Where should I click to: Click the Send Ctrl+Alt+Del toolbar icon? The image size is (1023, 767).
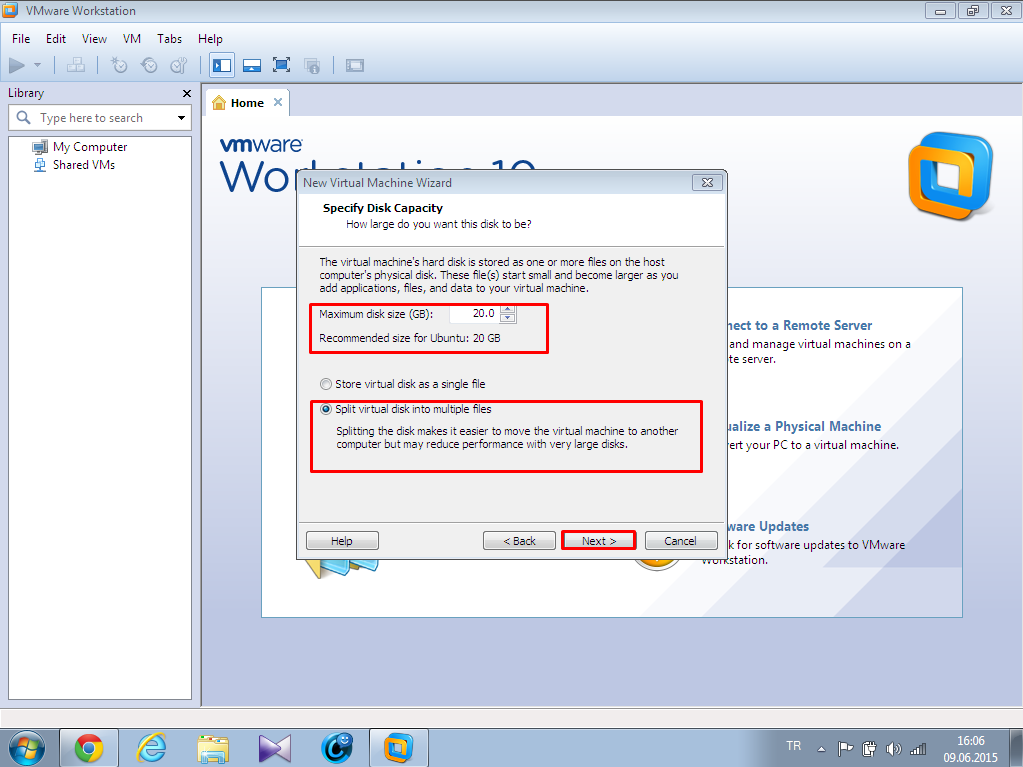click(76, 65)
